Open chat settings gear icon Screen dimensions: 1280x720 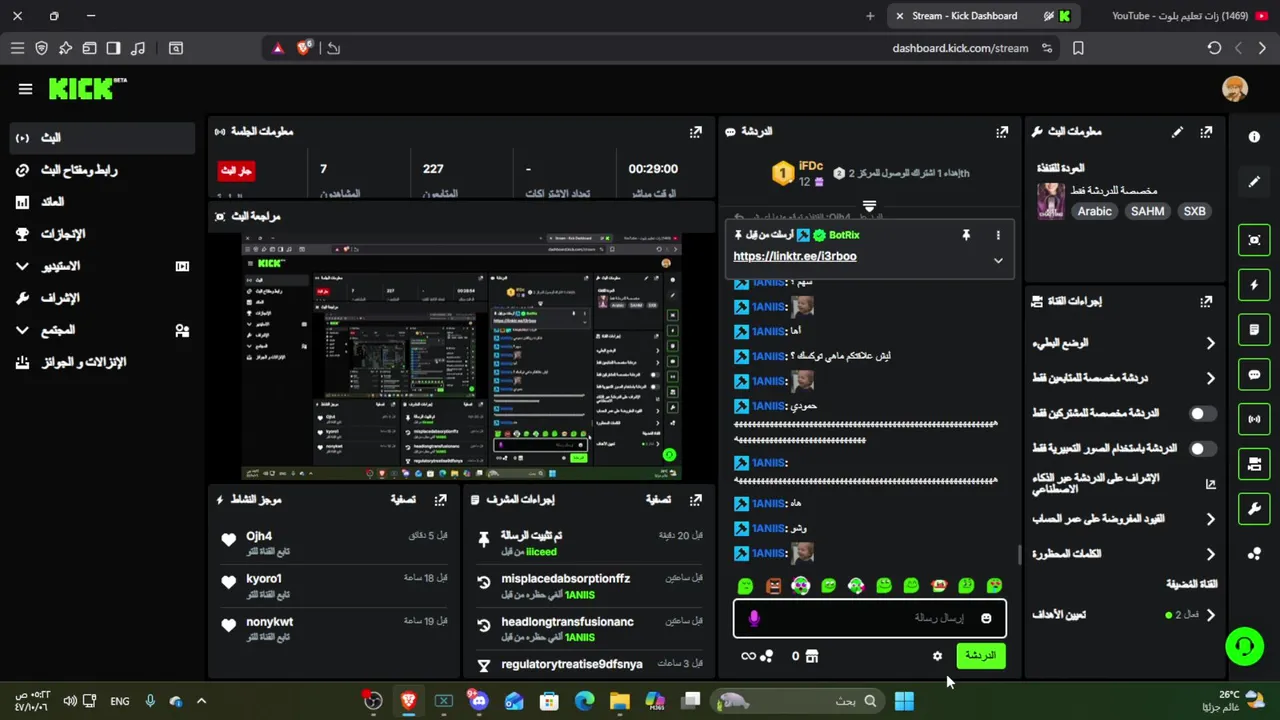coord(937,656)
